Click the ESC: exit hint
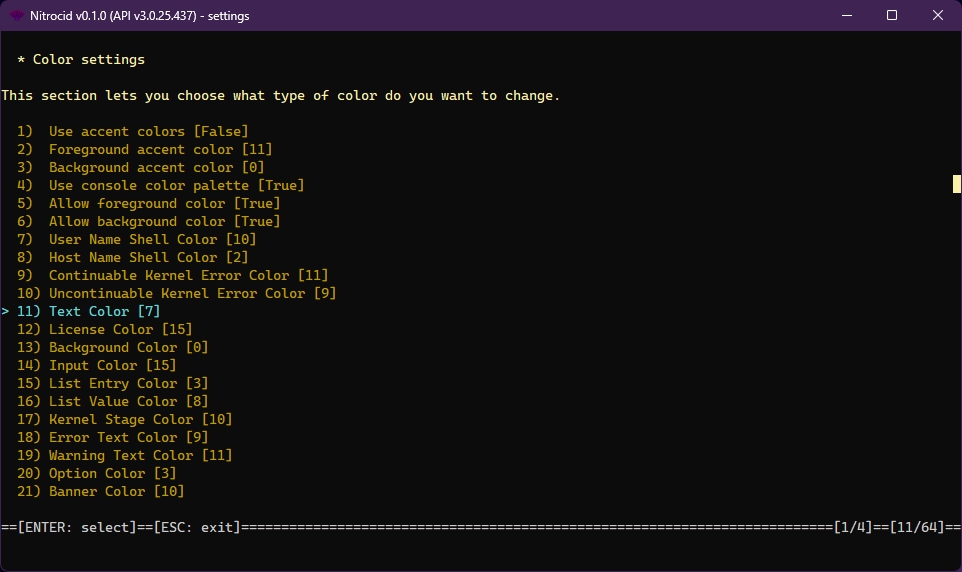 [x=196, y=527]
